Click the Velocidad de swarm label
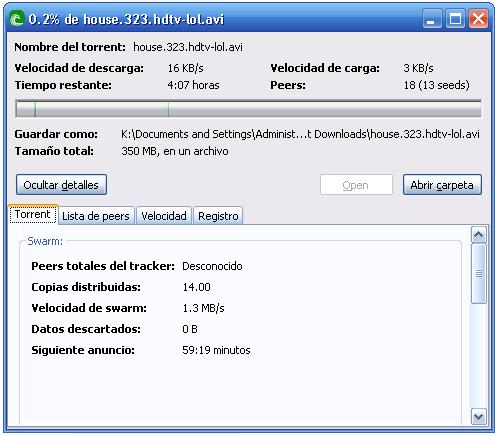This screenshot has width=497, height=436. point(89,308)
